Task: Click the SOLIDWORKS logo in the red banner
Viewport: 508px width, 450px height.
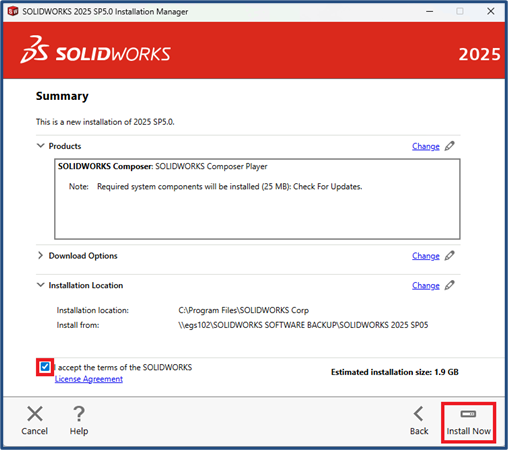Action: pyautogui.click(x=95, y=50)
